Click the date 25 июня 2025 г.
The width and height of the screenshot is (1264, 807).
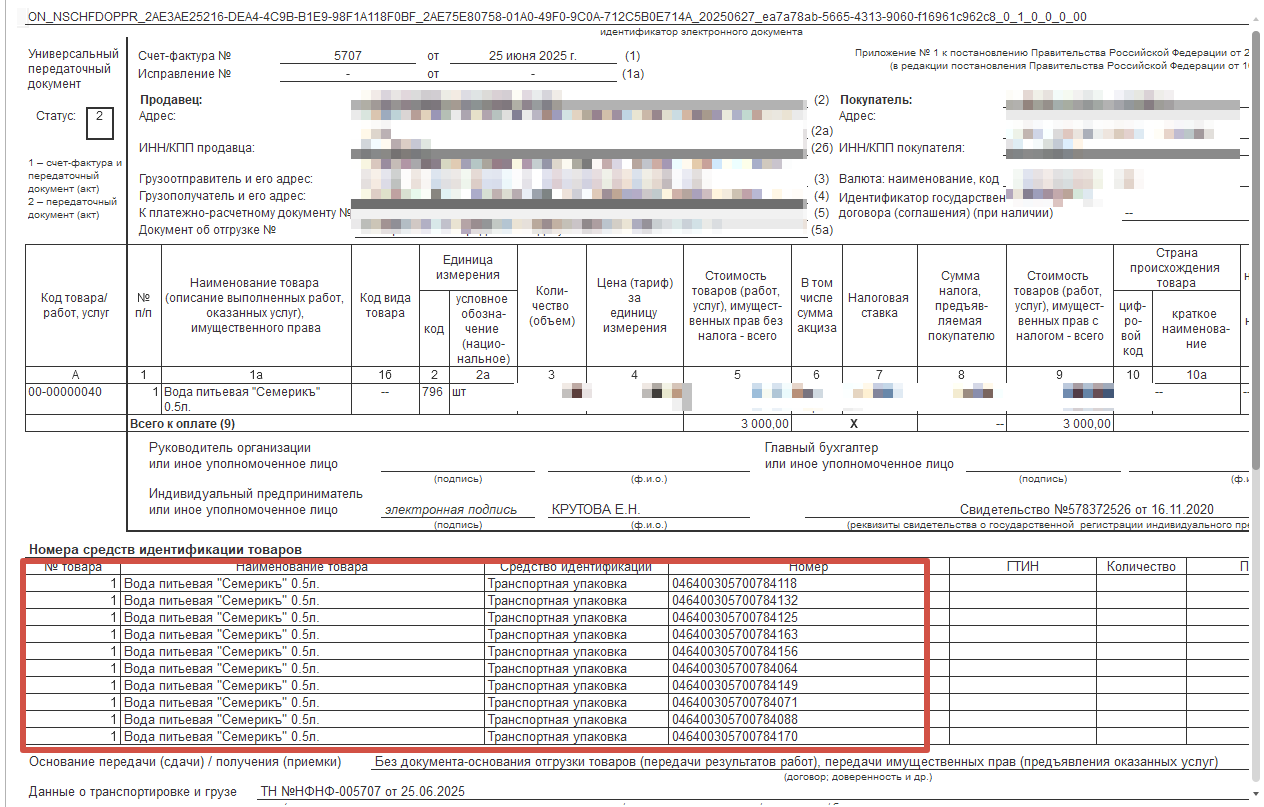532,56
